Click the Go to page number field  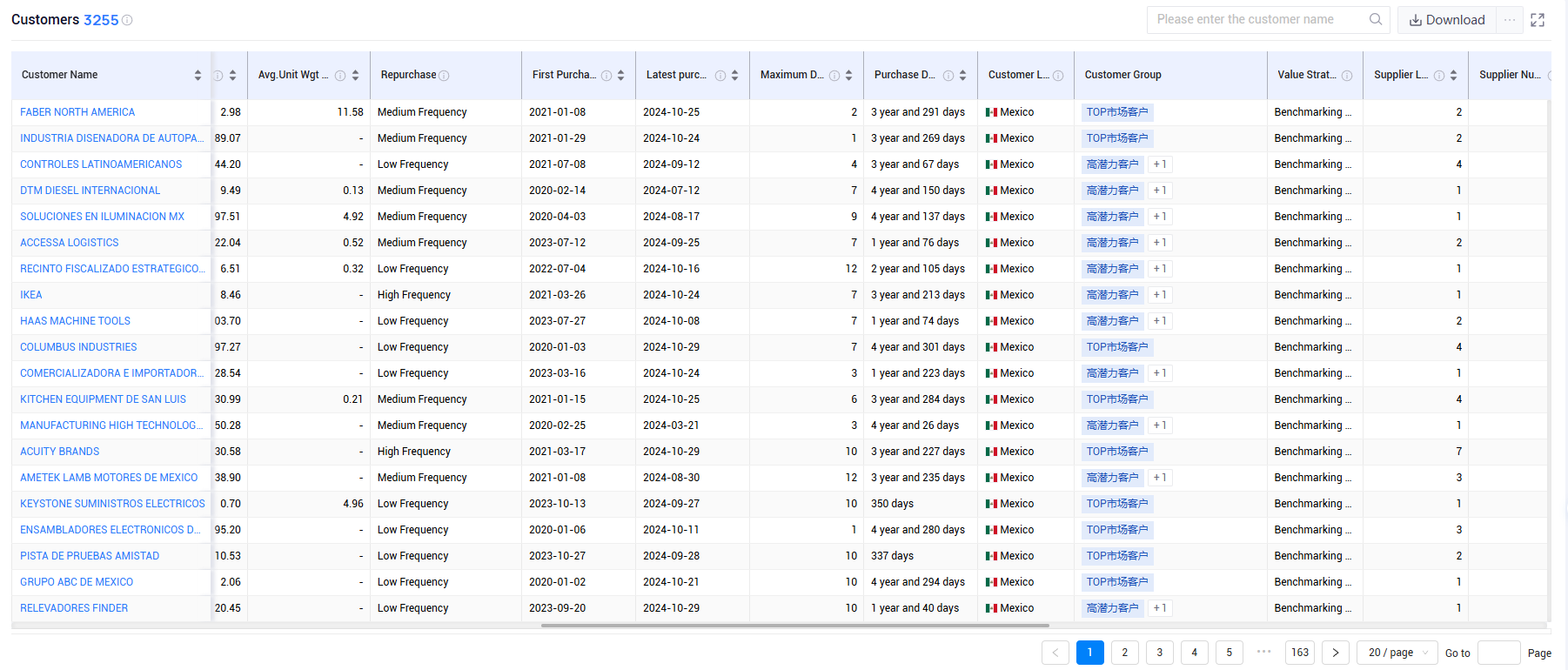1498,653
